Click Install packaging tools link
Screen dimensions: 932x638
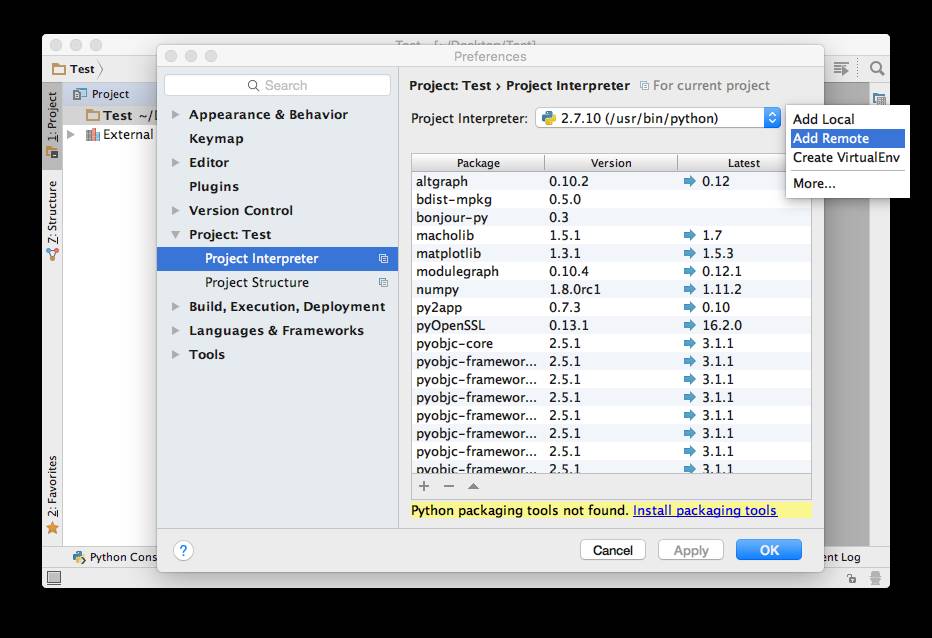(x=704, y=510)
